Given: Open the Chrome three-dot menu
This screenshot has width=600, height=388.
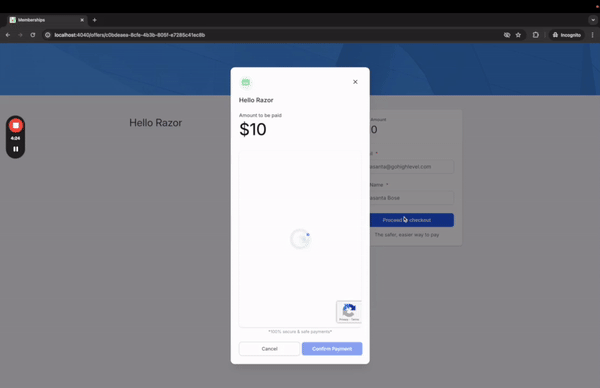Looking at the screenshot, I should (x=592, y=35).
